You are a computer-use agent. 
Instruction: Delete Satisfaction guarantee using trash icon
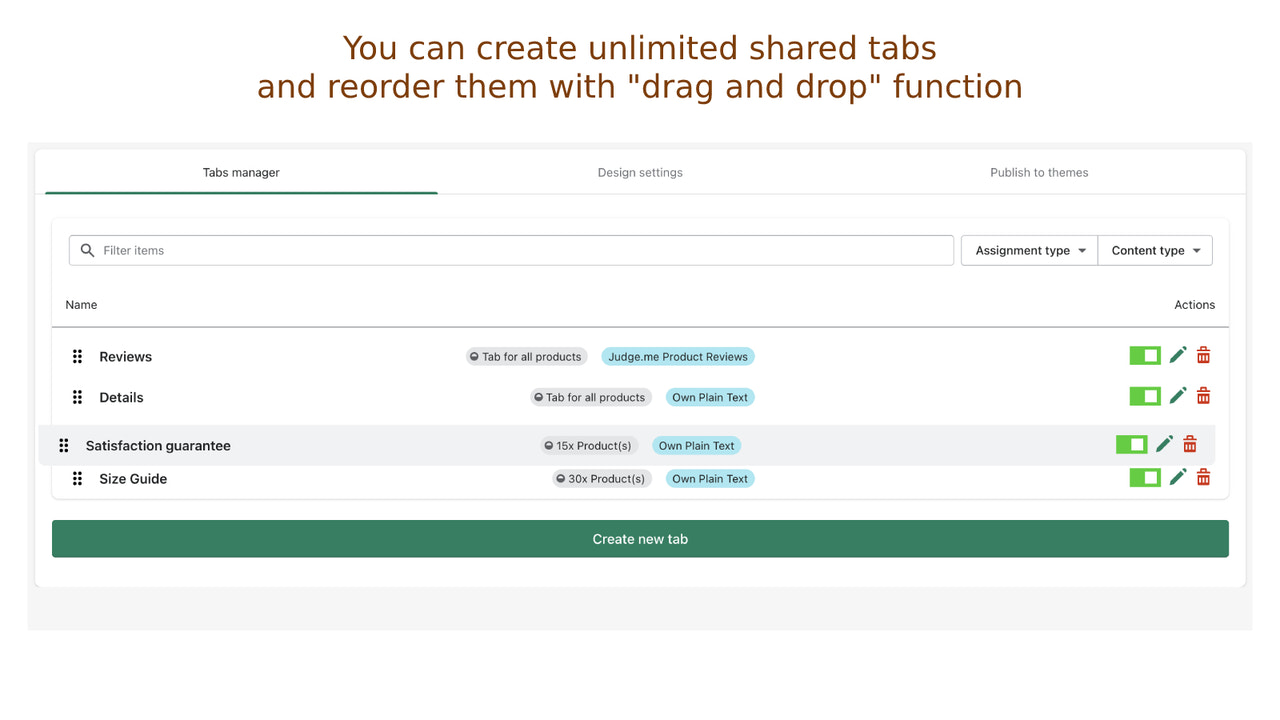(x=1190, y=443)
